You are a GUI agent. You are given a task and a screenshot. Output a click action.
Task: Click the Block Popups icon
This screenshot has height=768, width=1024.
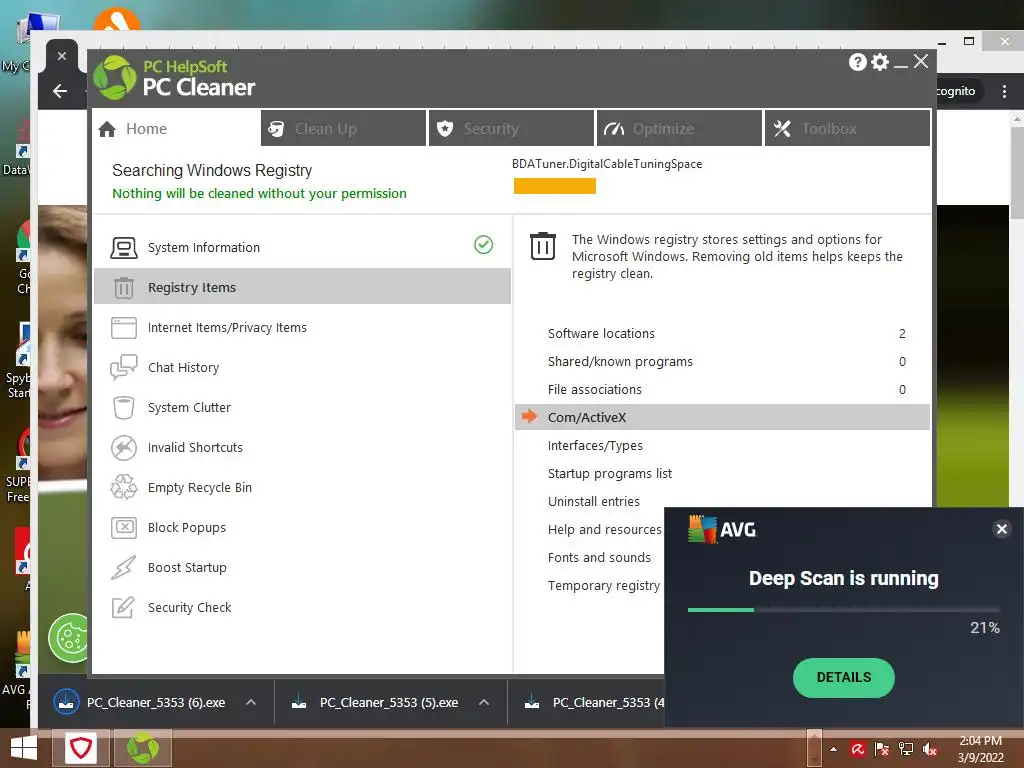123,528
